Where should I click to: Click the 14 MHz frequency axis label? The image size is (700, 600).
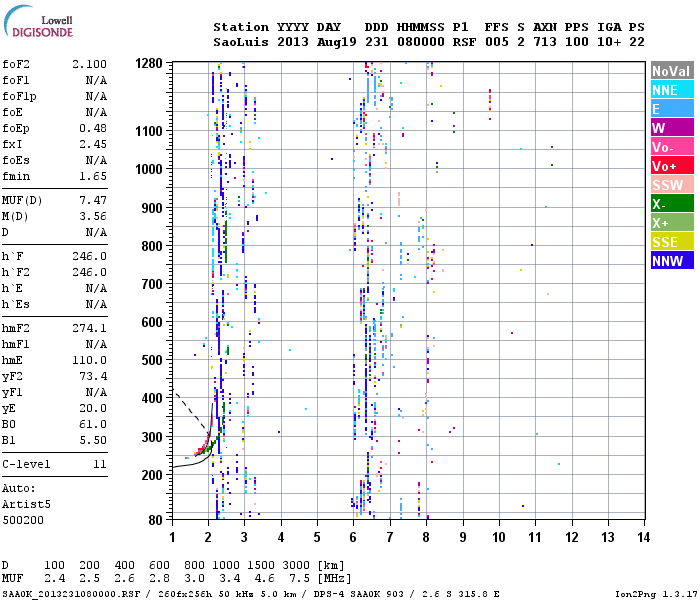click(x=643, y=537)
